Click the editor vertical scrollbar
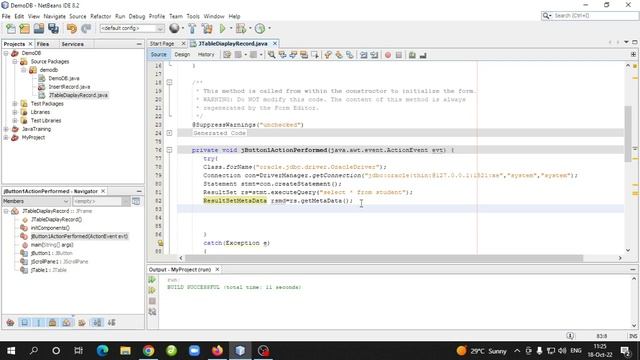The height and width of the screenshot is (360, 640). pyautogui.click(x=628, y=133)
